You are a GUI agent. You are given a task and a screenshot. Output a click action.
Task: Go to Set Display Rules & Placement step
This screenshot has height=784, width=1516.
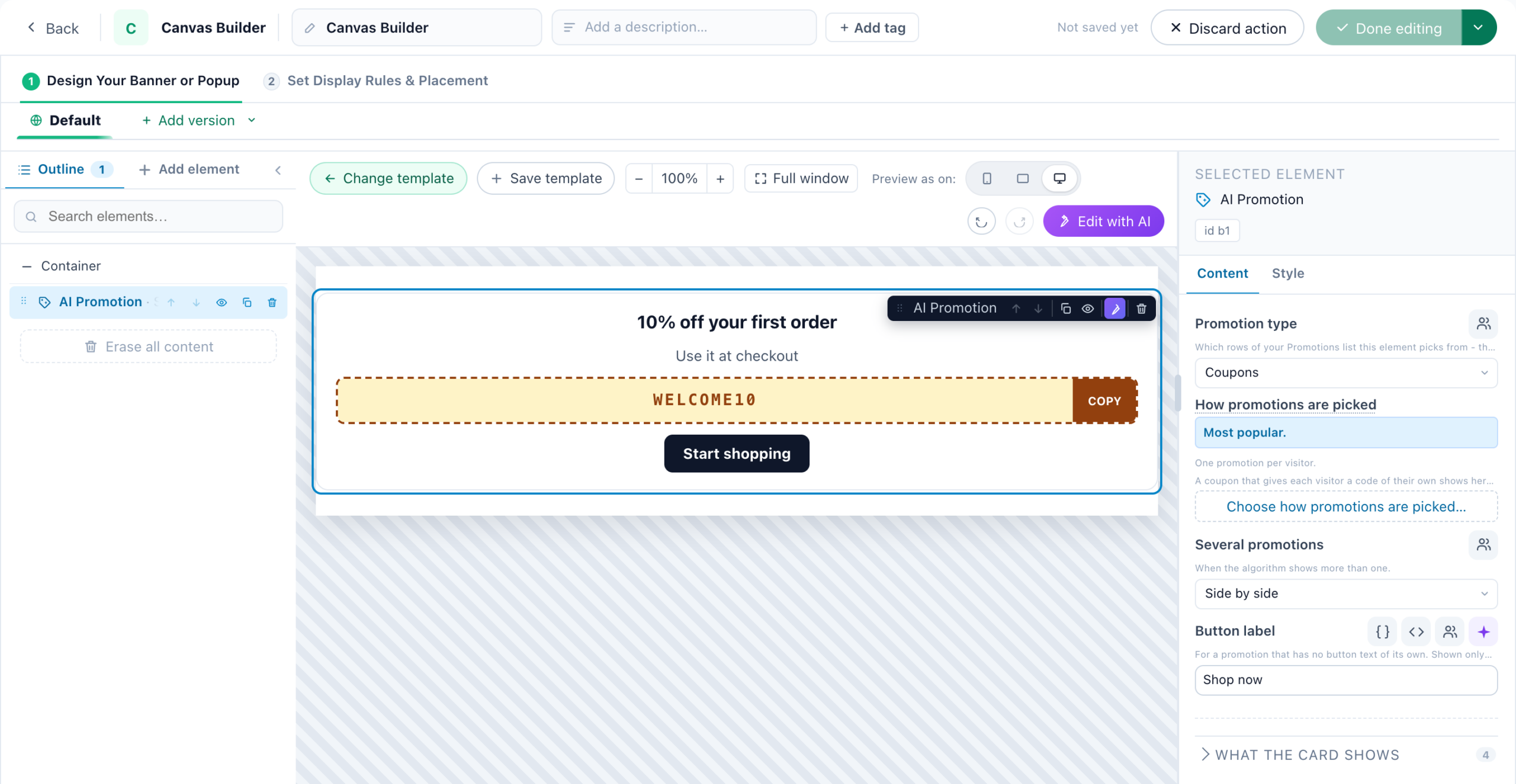(377, 81)
